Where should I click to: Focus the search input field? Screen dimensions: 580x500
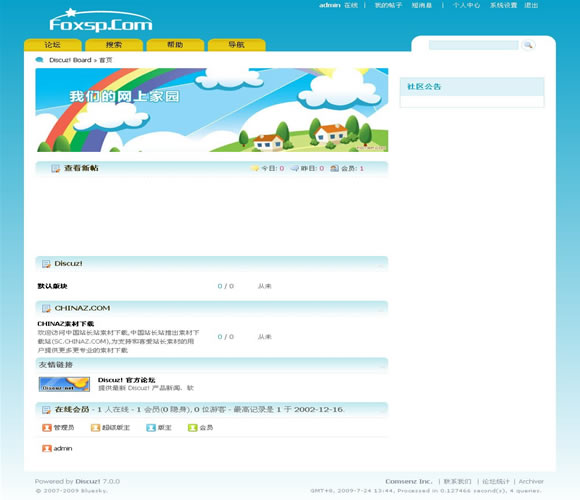473,45
